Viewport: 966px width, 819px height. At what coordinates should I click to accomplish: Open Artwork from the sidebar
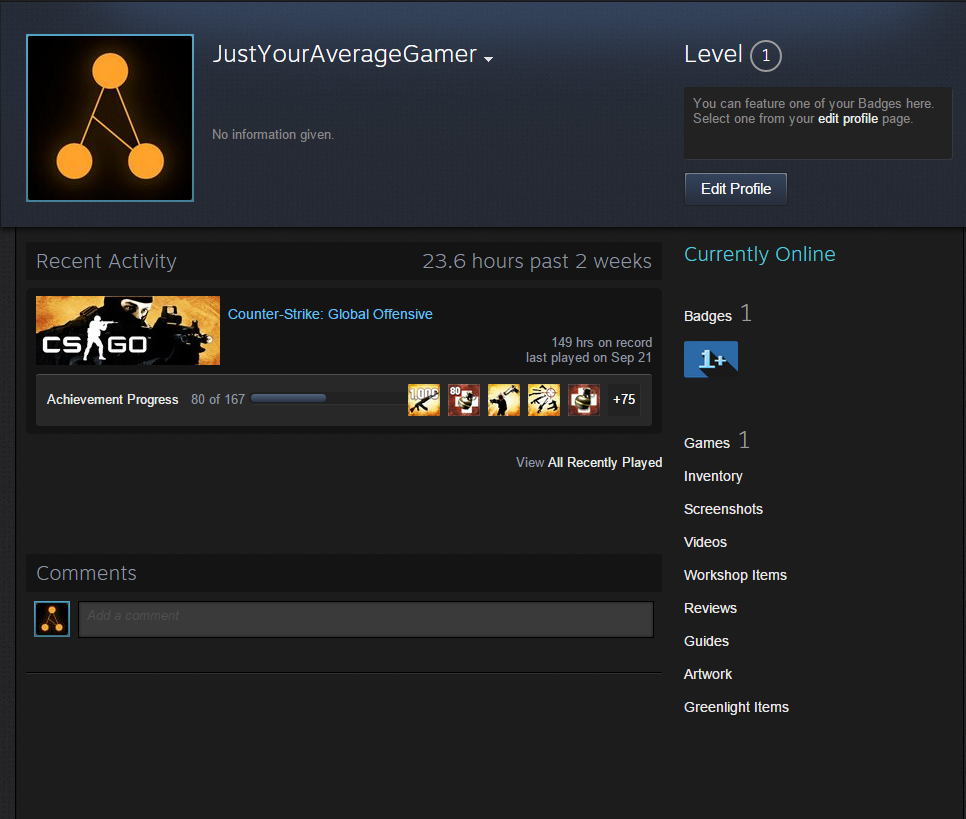pos(708,674)
